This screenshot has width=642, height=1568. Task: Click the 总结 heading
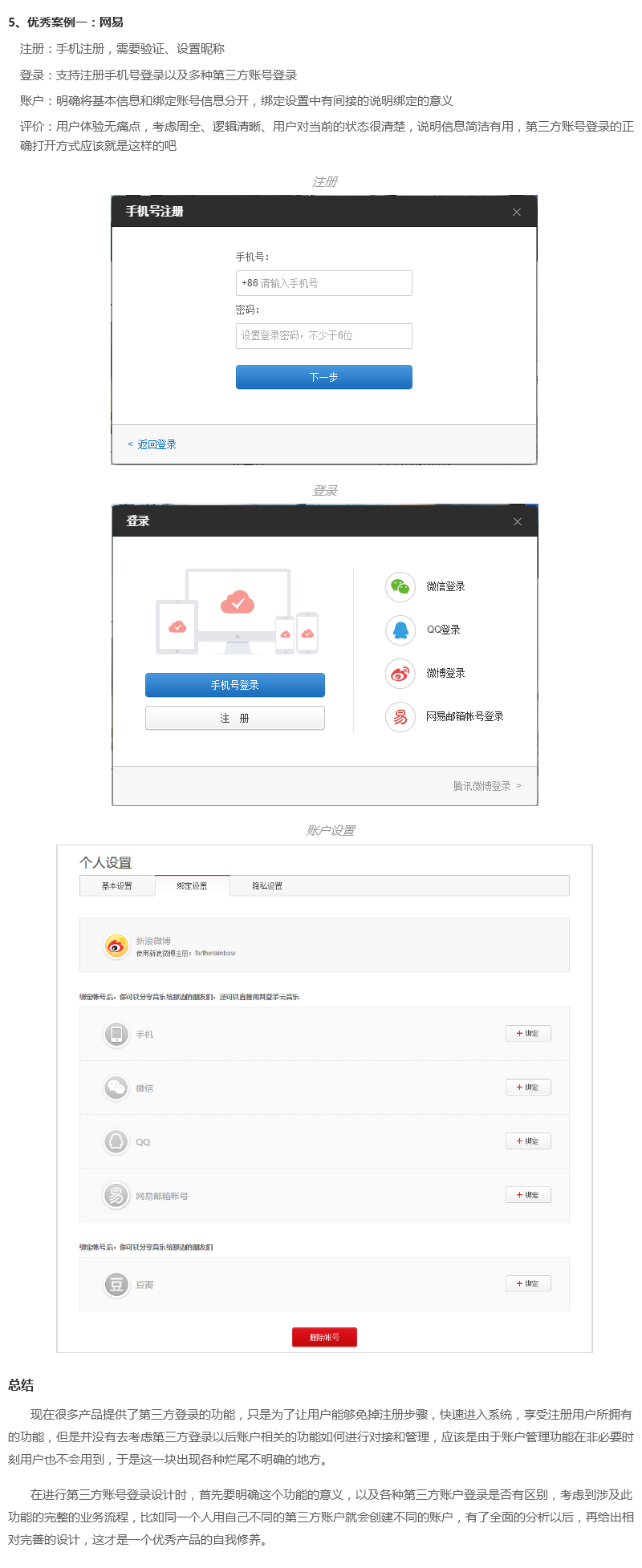(21, 1385)
